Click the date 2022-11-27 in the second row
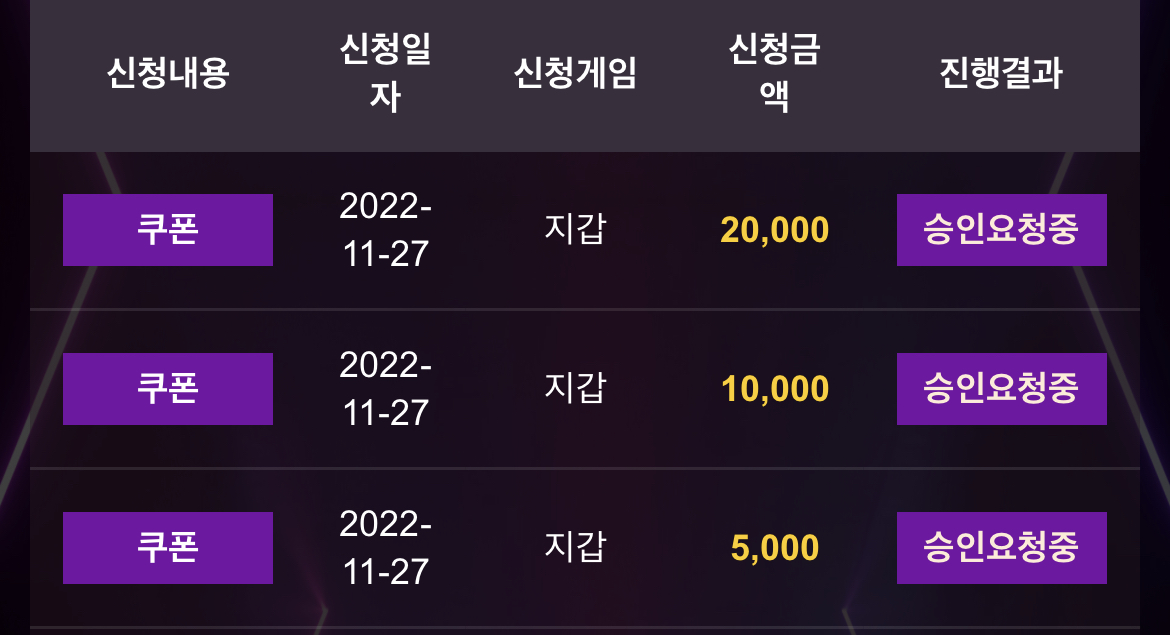The width and height of the screenshot is (1170, 635). click(386, 389)
